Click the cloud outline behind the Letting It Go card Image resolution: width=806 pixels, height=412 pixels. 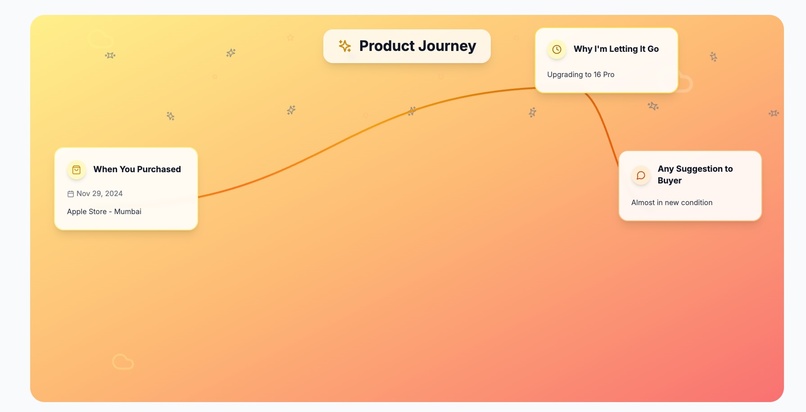685,83
